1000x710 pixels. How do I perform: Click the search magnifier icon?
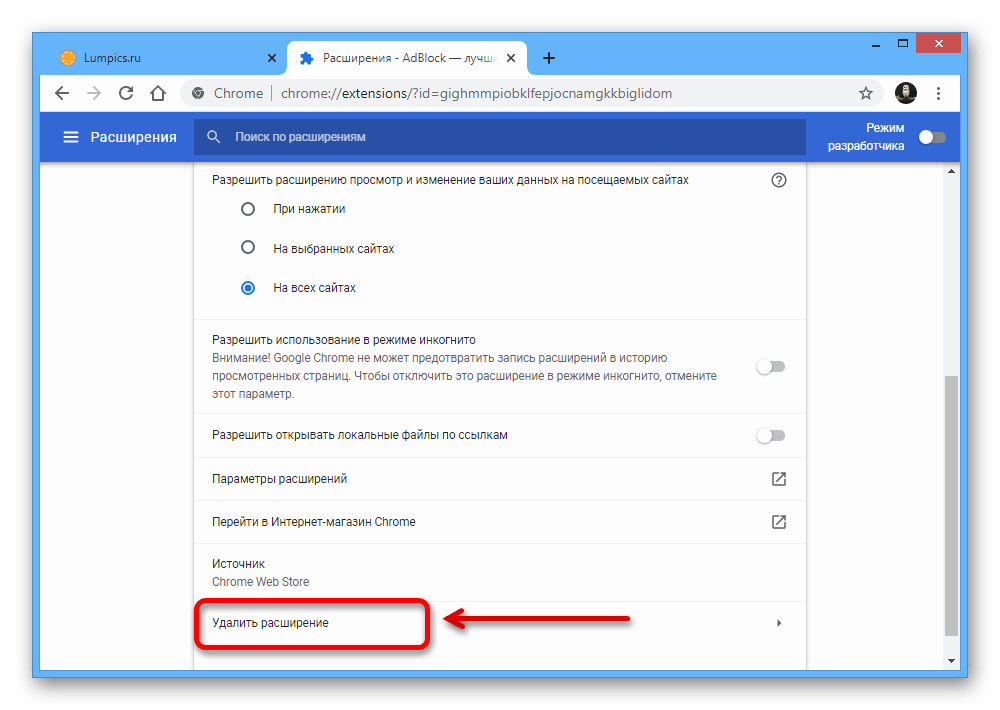pos(214,137)
